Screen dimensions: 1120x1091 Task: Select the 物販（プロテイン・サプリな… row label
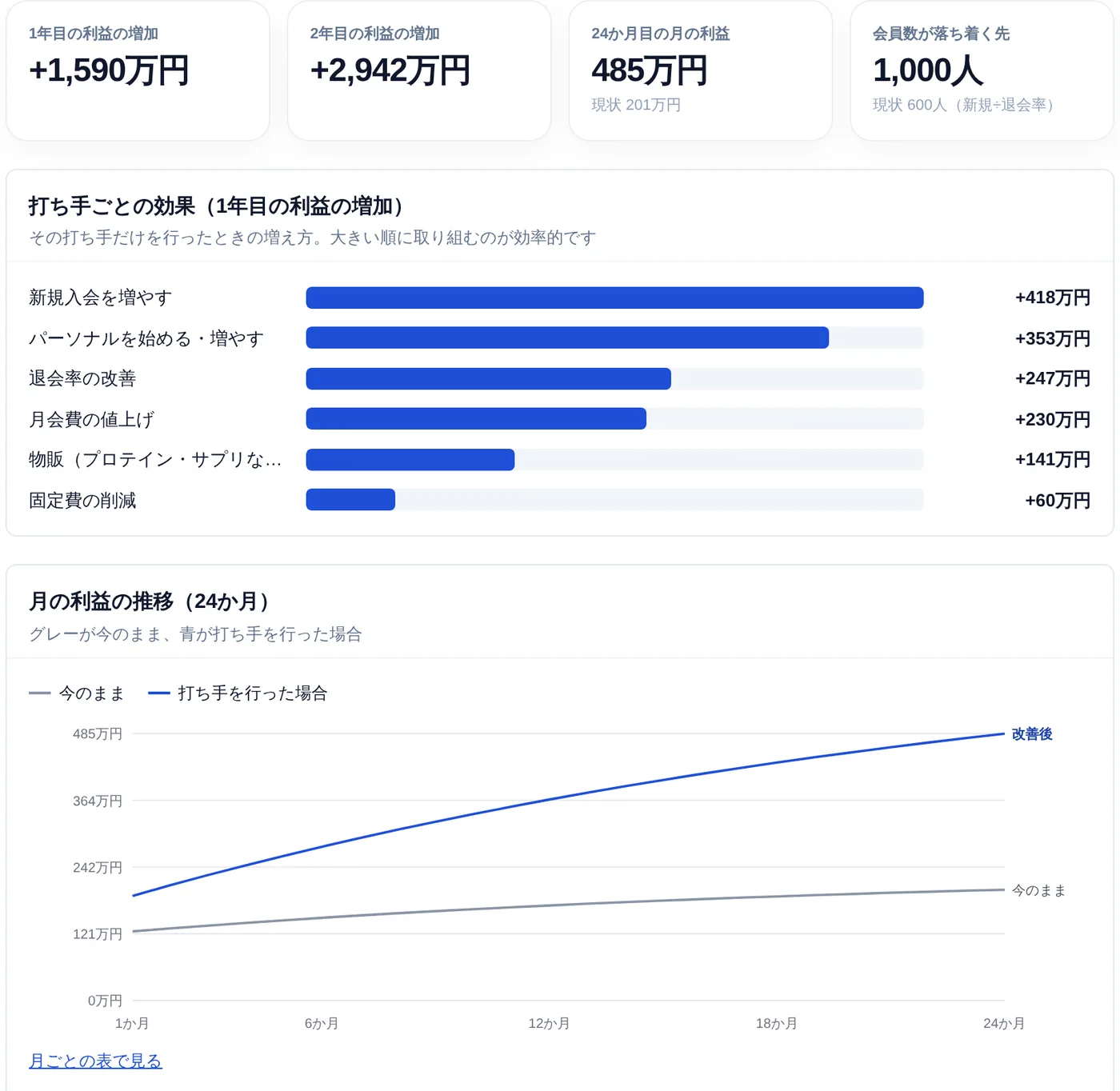155,459
